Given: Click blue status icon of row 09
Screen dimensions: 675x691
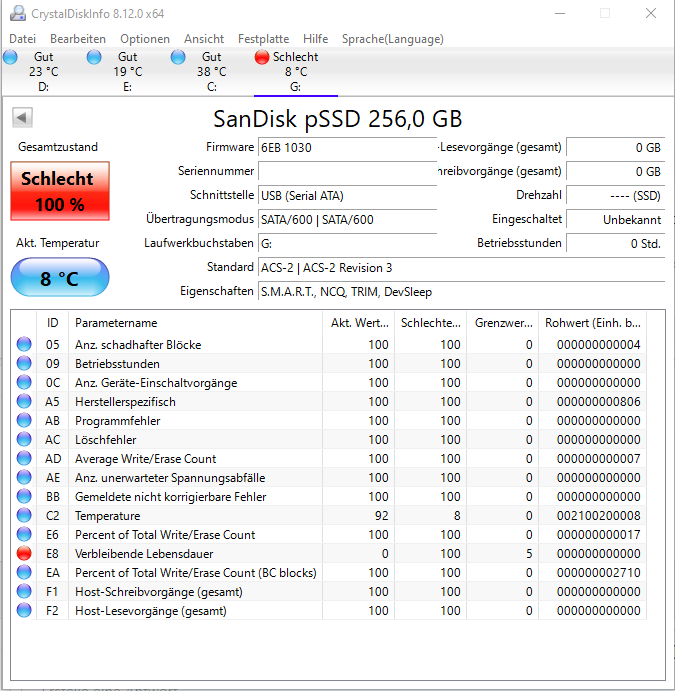Looking at the screenshot, I should [24, 363].
